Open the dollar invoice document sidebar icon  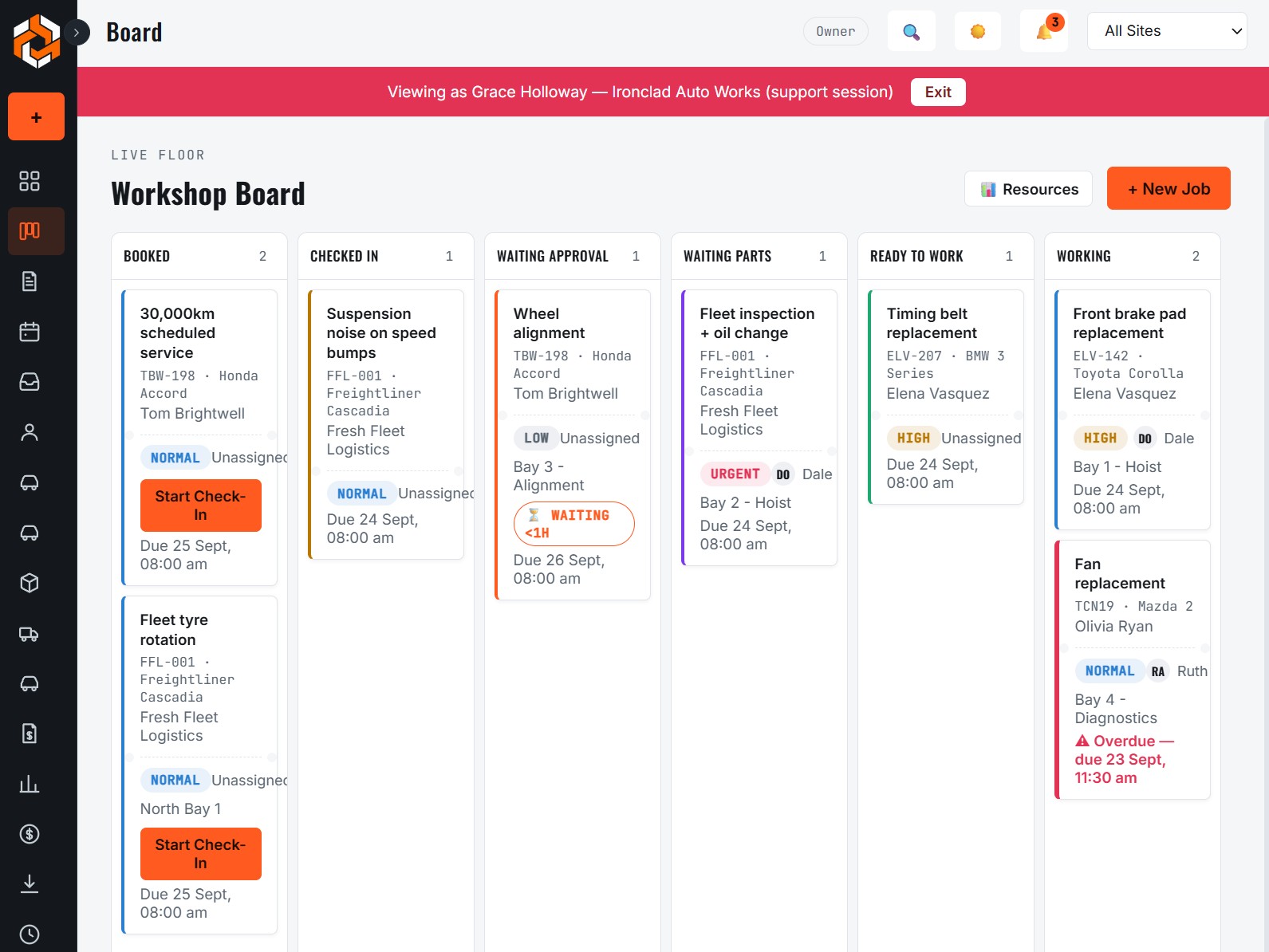(x=30, y=734)
